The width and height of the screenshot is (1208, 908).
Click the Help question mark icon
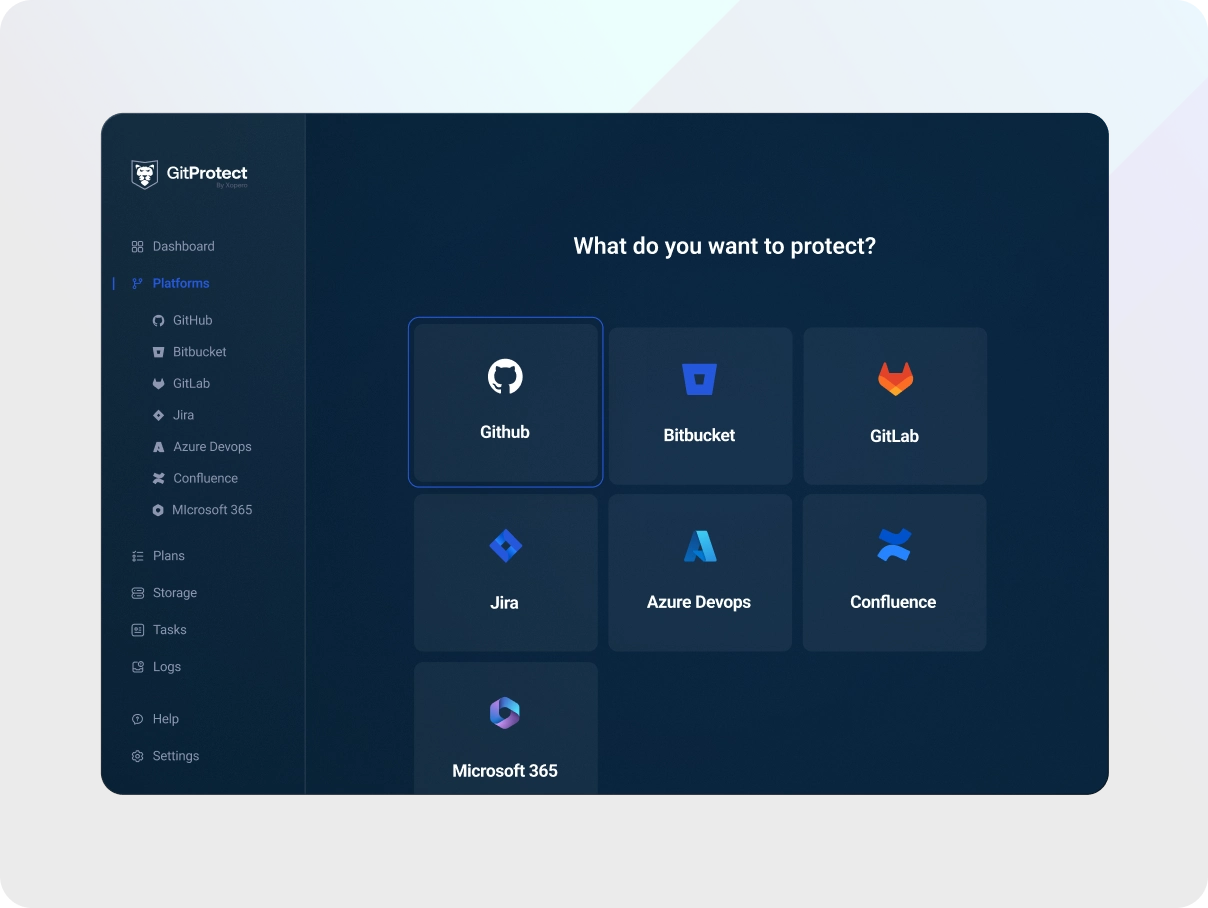click(138, 719)
